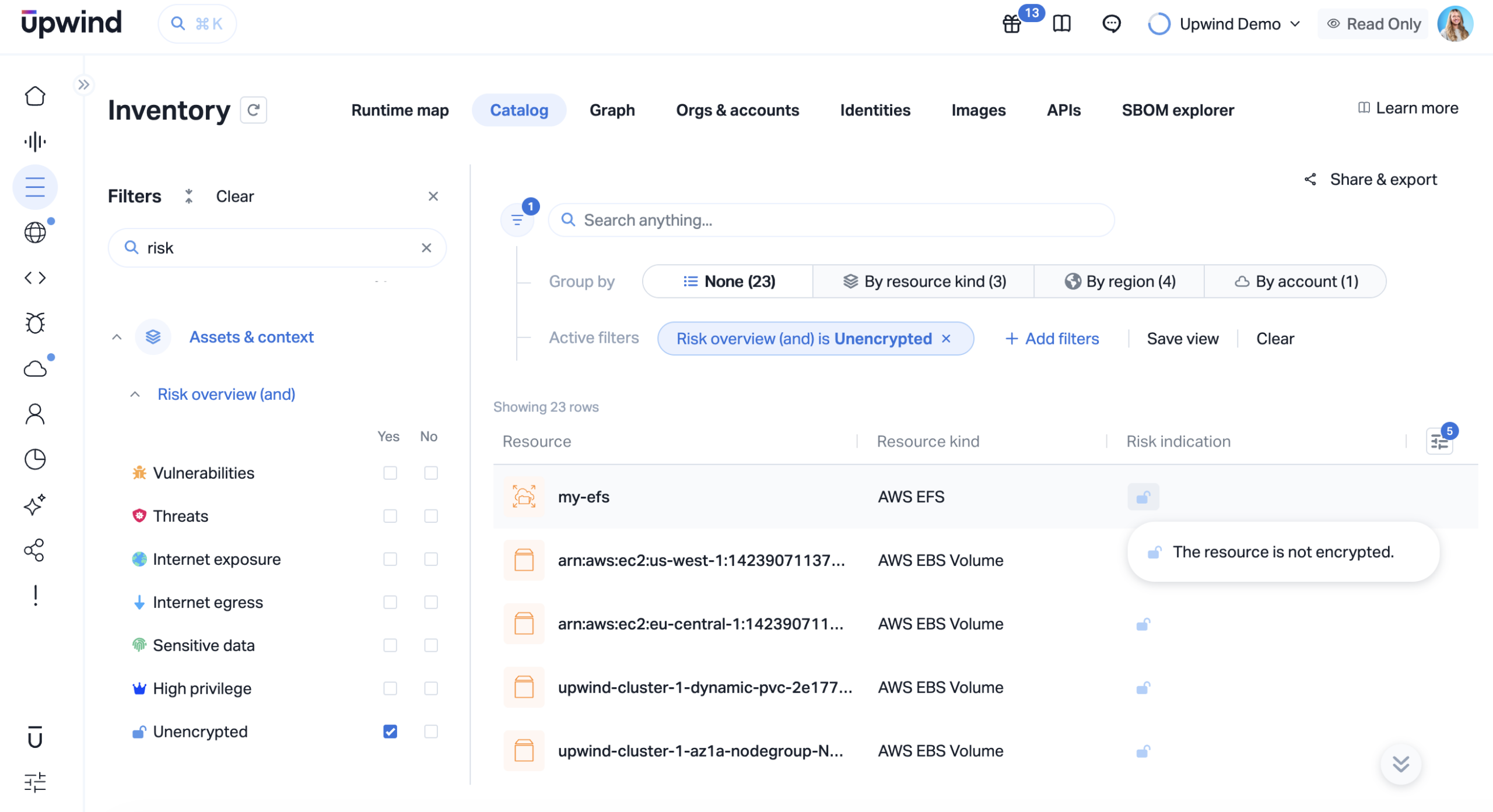Uncheck Yes for Unencrypted
1493x812 pixels.
(x=390, y=732)
